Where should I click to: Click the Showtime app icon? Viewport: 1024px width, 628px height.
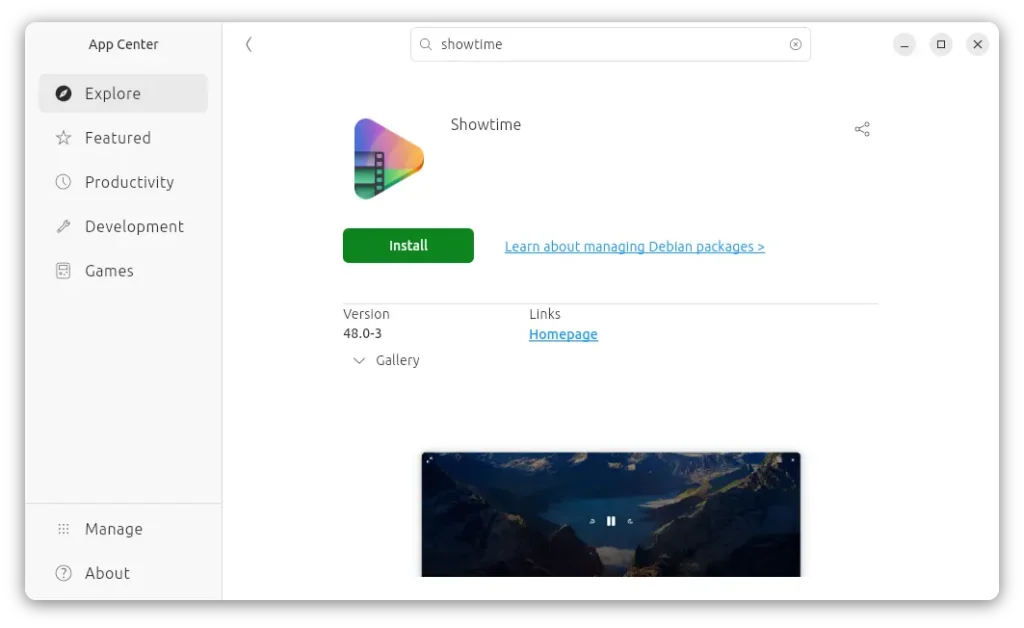[x=387, y=157]
